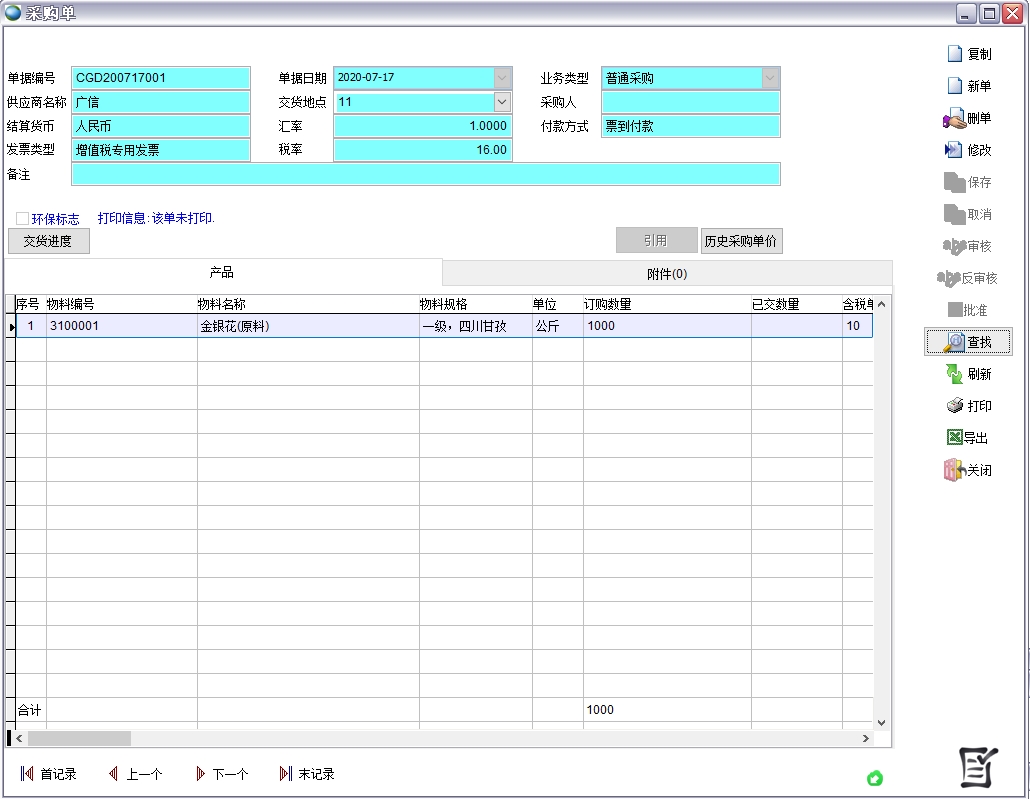Viewport: 1030px width, 799px height.
Task: Open 历史采购单价 history prices
Action: [741, 241]
